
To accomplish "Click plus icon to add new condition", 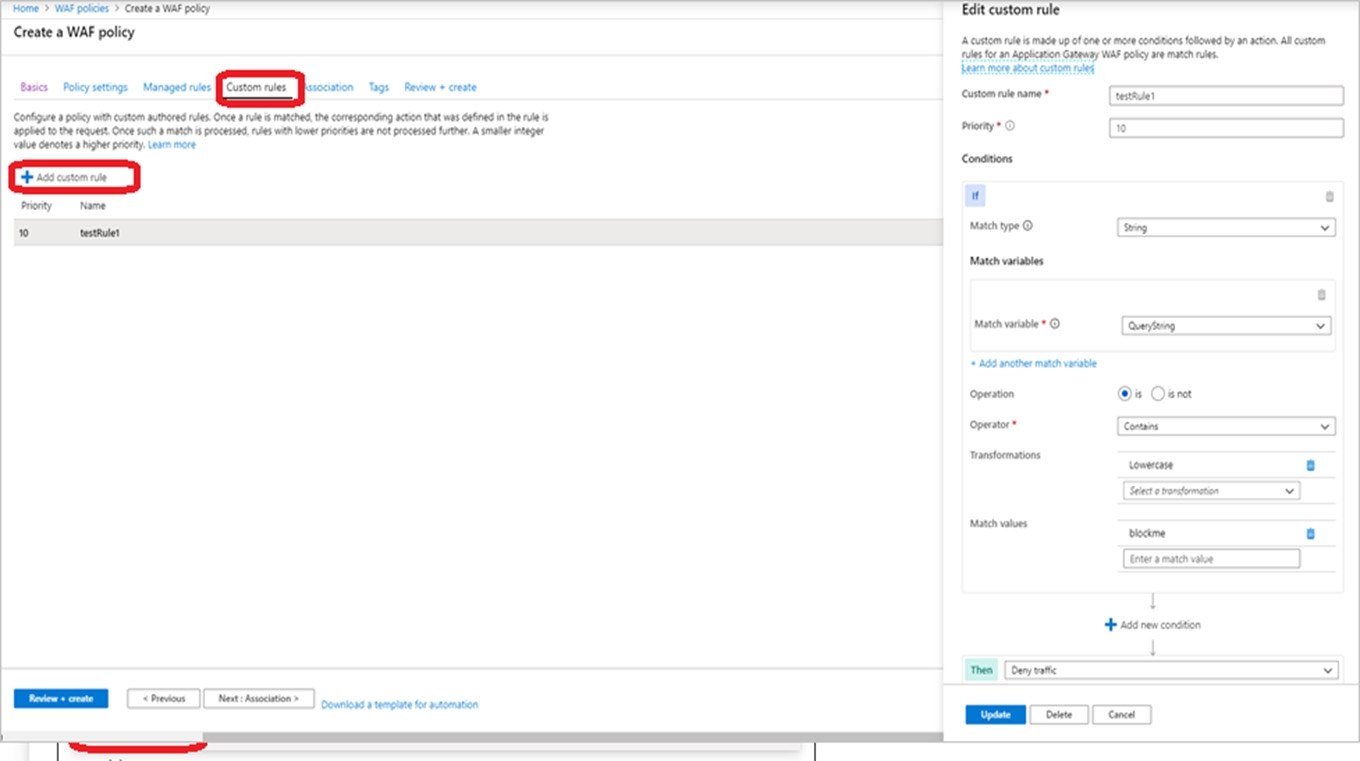I will point(1110,625).
